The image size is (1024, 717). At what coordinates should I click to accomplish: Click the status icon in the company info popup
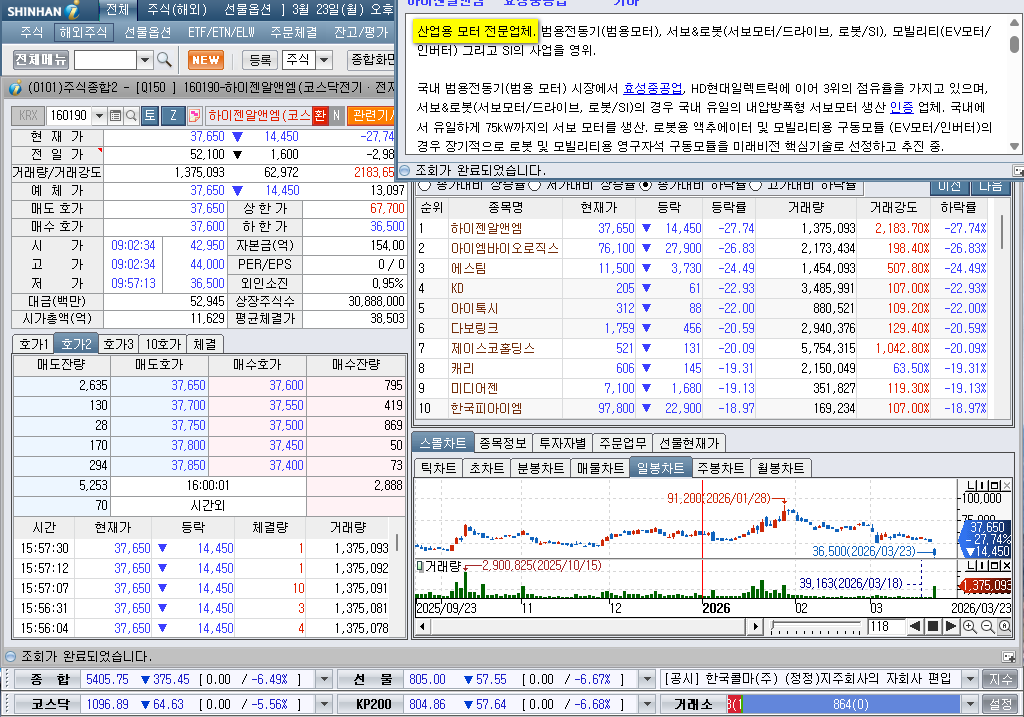click(404, 170)
